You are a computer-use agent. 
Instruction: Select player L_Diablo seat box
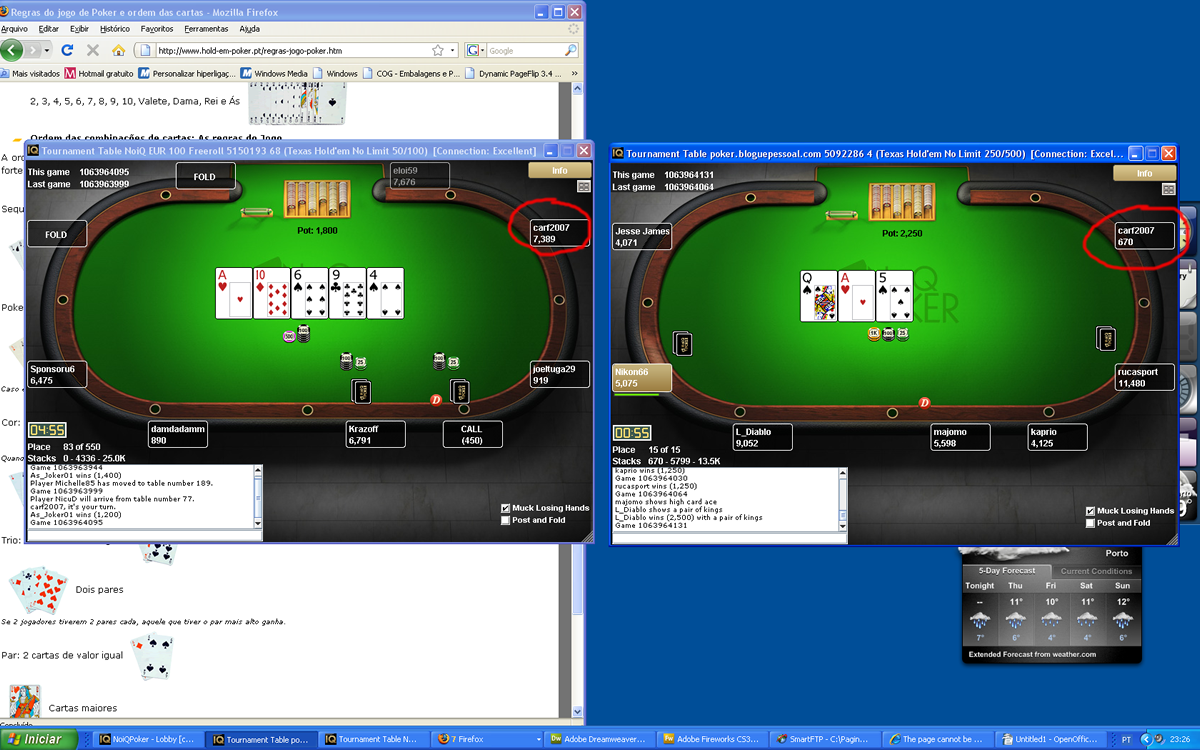[762, 437]
